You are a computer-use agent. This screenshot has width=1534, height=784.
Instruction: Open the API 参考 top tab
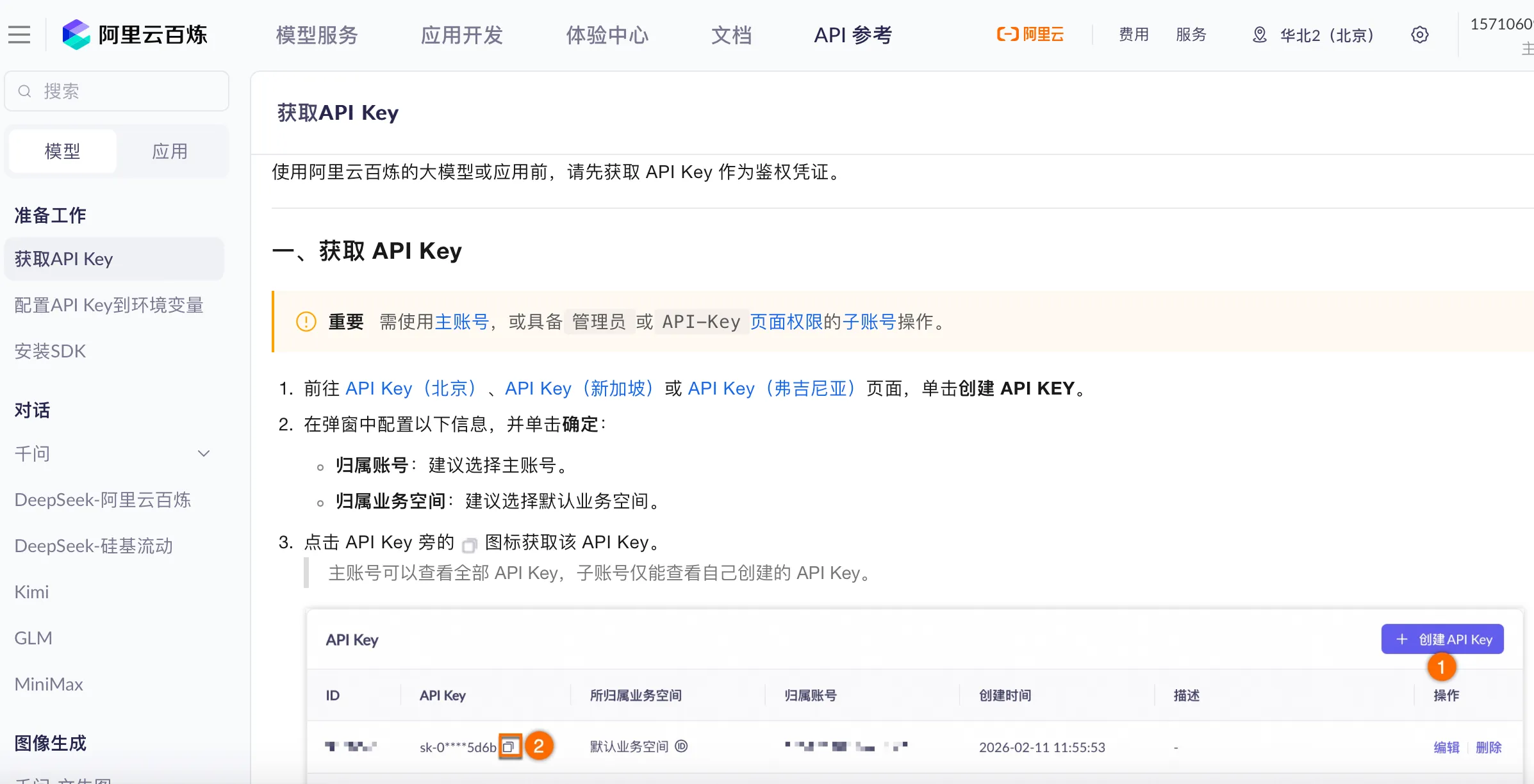[x=853, y=35]
